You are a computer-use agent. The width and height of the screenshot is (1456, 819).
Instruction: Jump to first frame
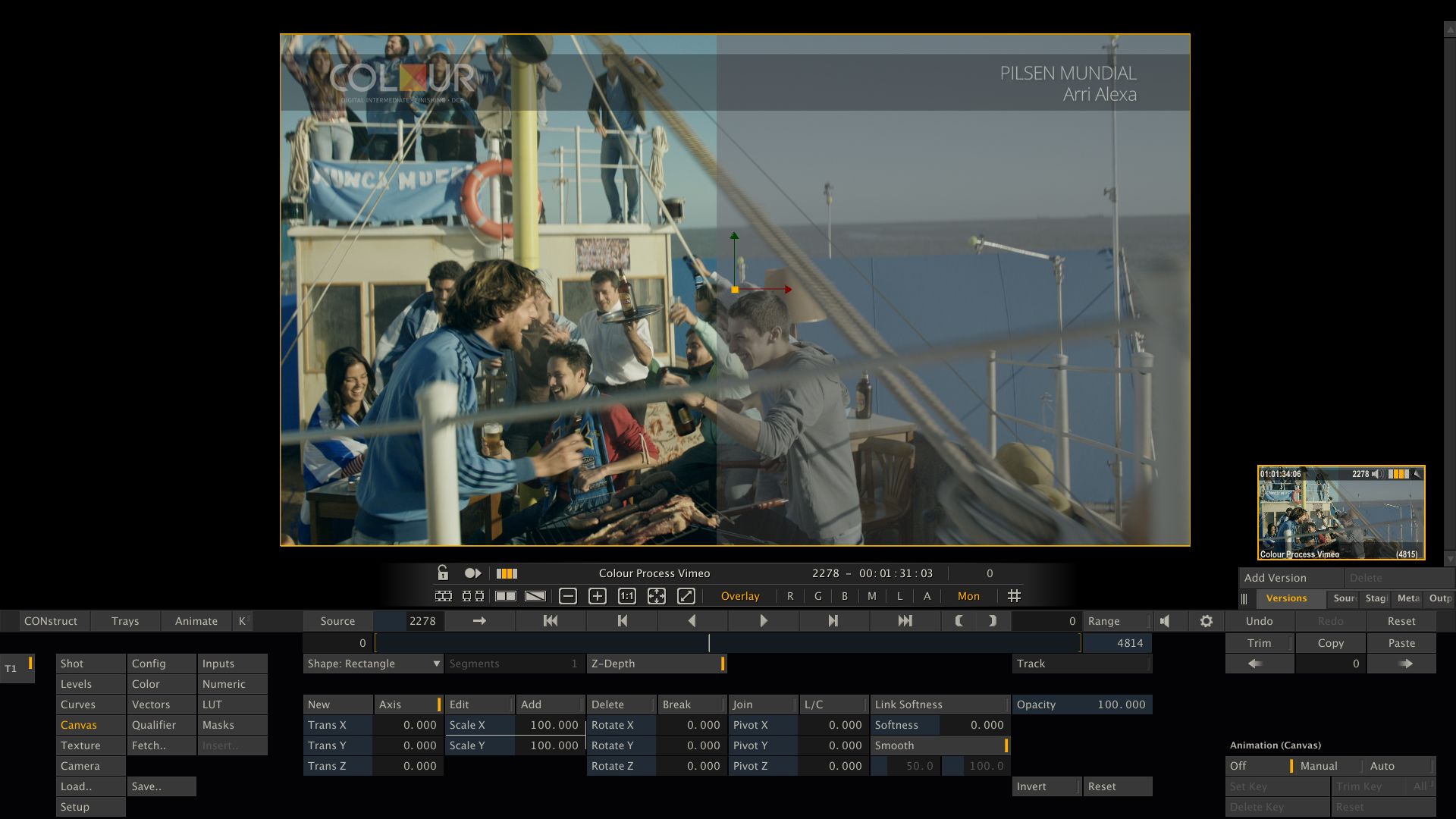pyautogui.click(x=551, y=621)
